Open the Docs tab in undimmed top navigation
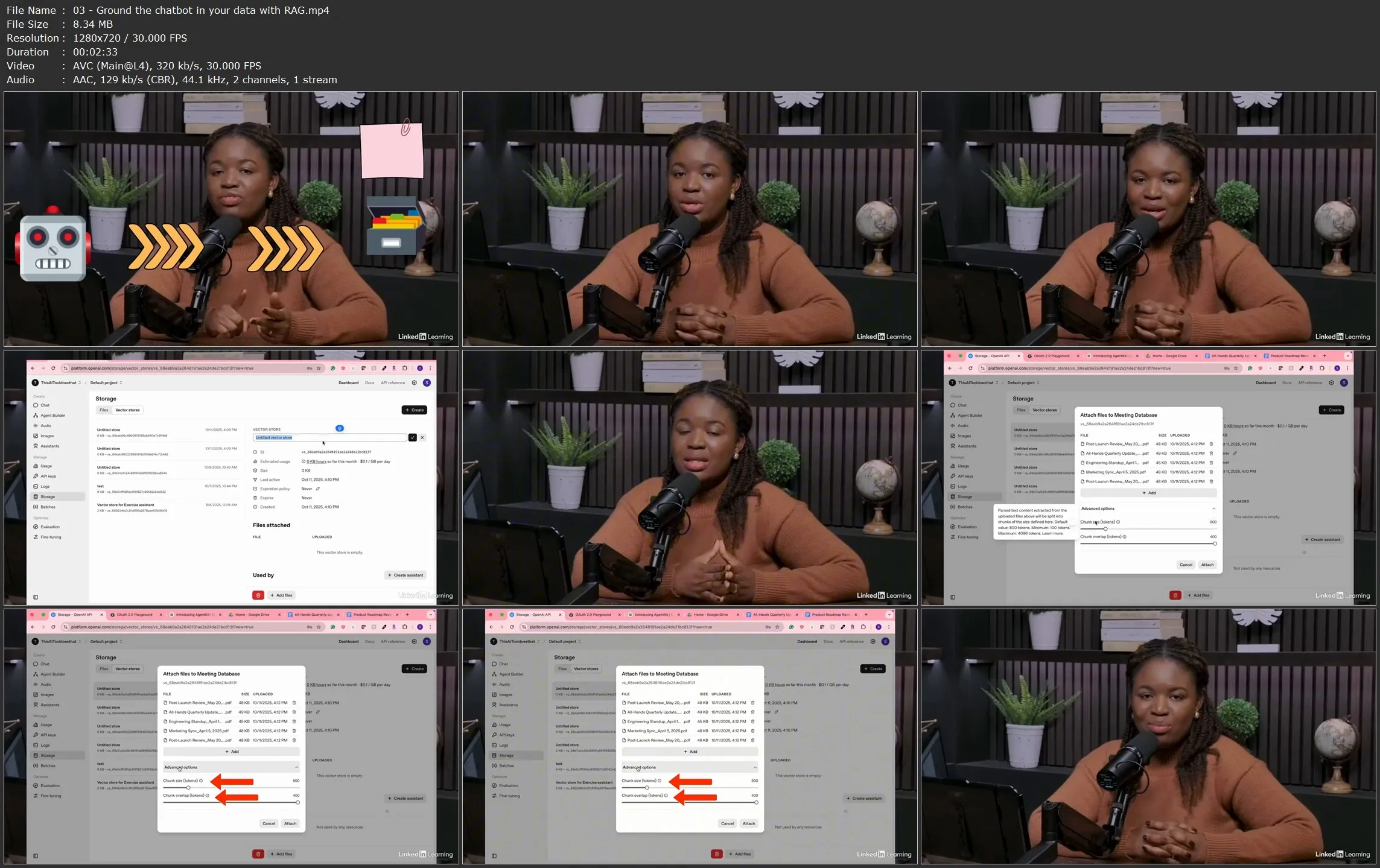The width and height of the screenshot is (1380, 868). tap(369, 382)
